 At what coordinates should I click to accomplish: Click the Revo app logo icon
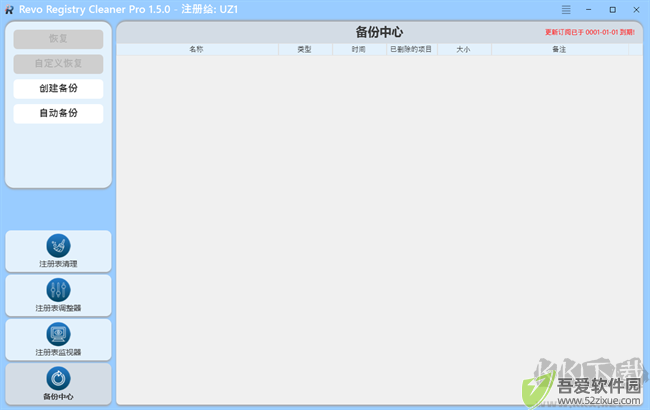[9, 10]
